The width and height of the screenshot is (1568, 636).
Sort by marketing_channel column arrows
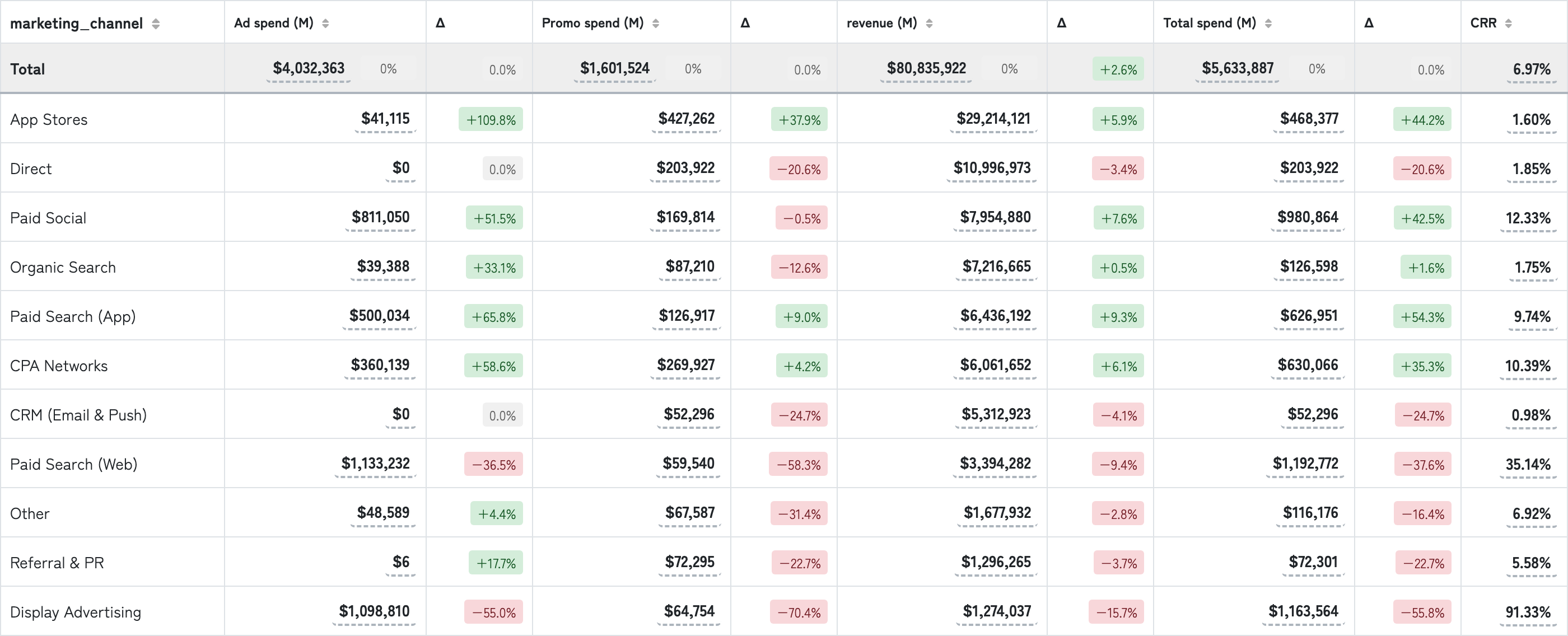point(156,24)
